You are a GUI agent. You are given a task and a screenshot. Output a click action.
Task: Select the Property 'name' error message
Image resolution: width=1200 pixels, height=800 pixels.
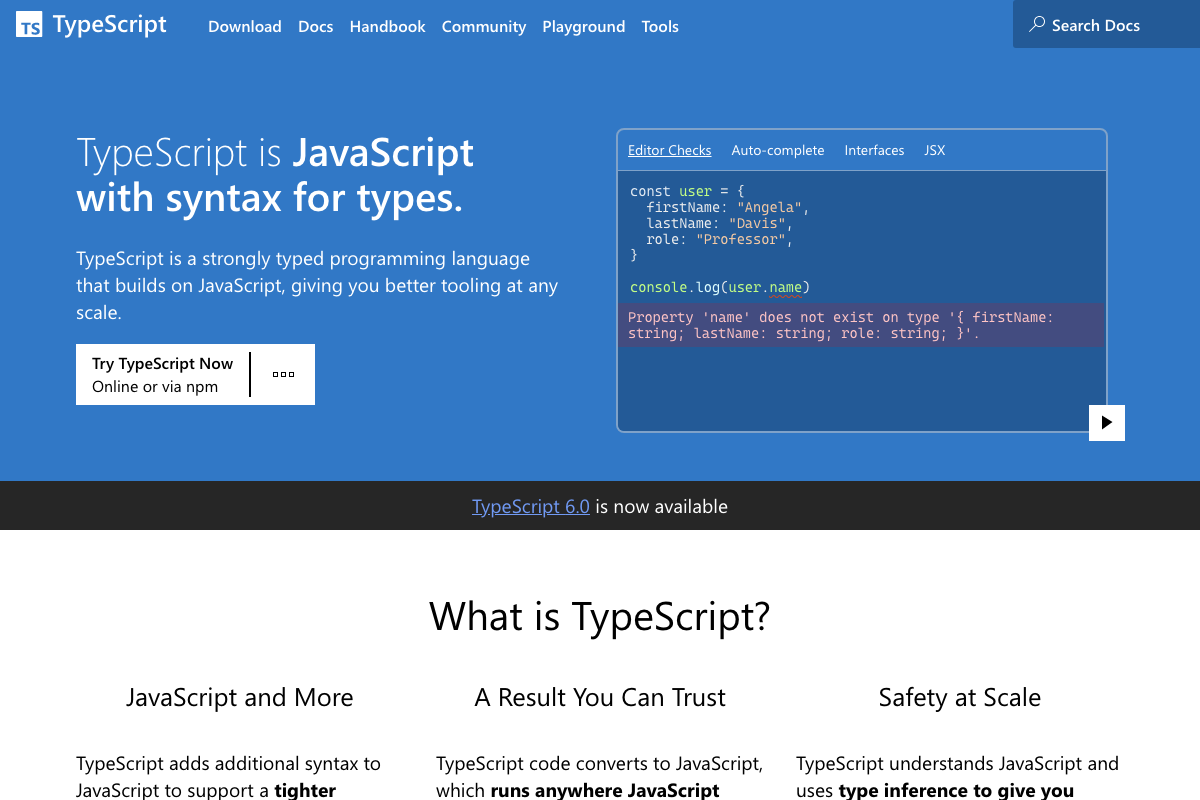click(x=860, y=325)
